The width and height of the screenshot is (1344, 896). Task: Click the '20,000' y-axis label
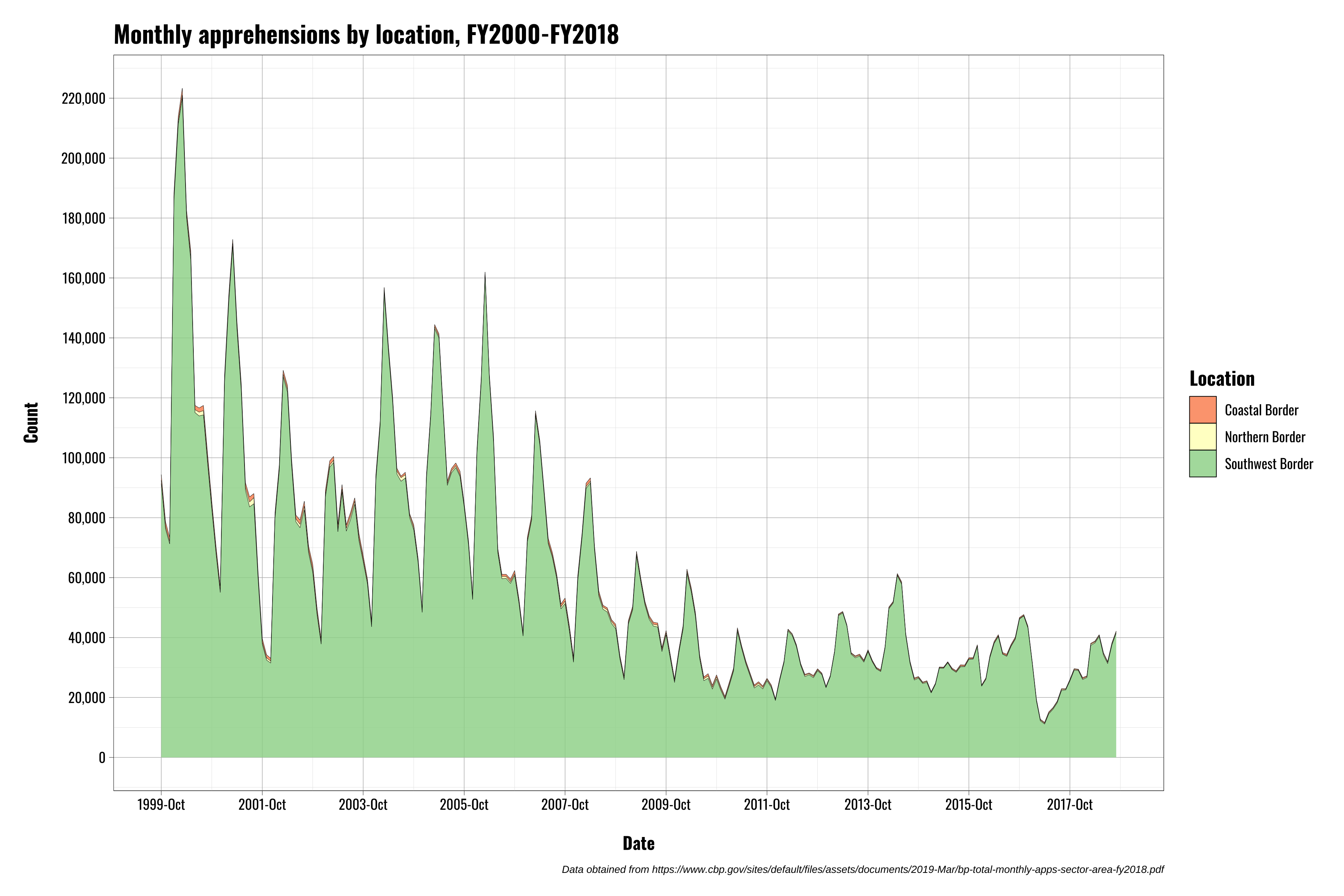coord(87,698)
